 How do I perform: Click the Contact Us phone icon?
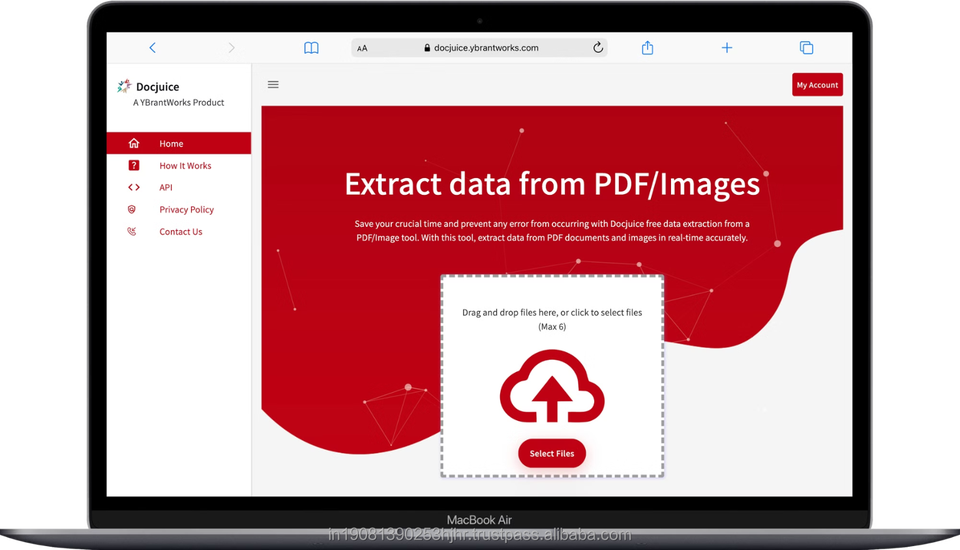(x=132, y=232)
